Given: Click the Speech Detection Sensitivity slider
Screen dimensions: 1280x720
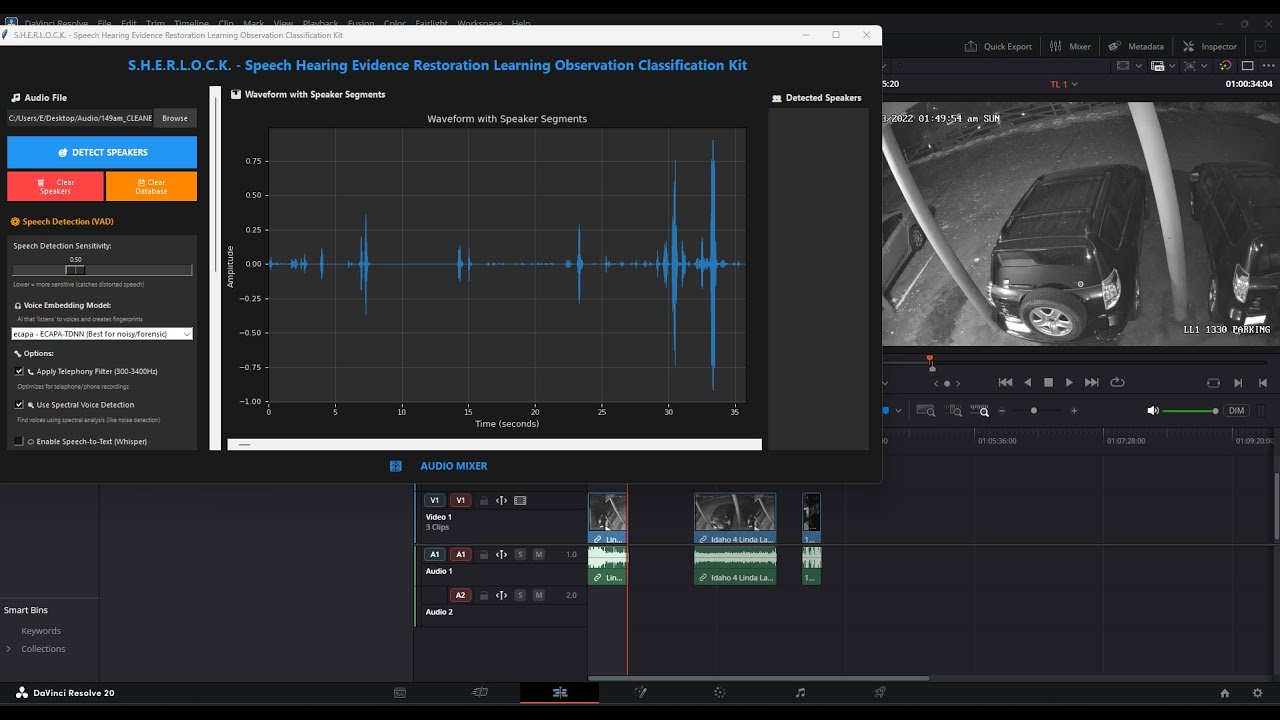Looking at the screenshot, I should 102,270.
